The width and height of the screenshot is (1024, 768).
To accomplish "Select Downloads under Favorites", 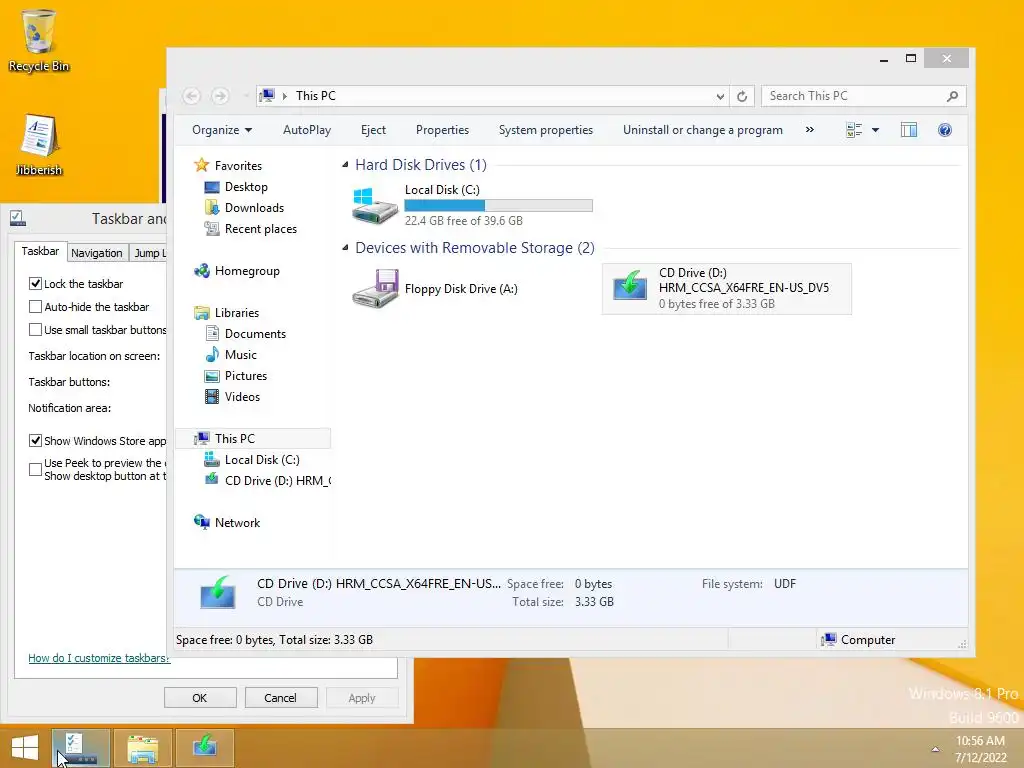I will coord(244,208).
